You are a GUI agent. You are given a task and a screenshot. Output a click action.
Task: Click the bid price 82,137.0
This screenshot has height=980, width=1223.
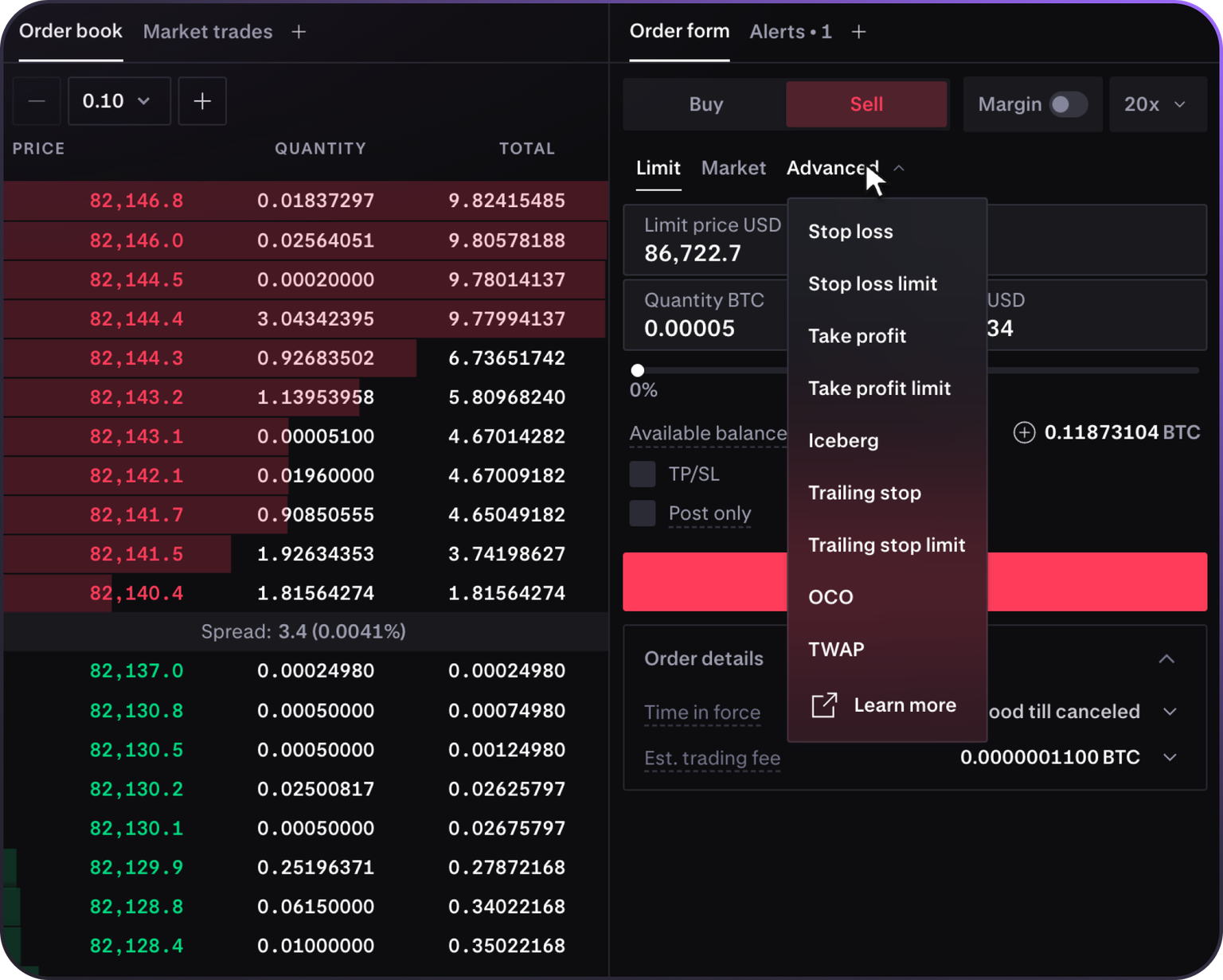(136, 671)
